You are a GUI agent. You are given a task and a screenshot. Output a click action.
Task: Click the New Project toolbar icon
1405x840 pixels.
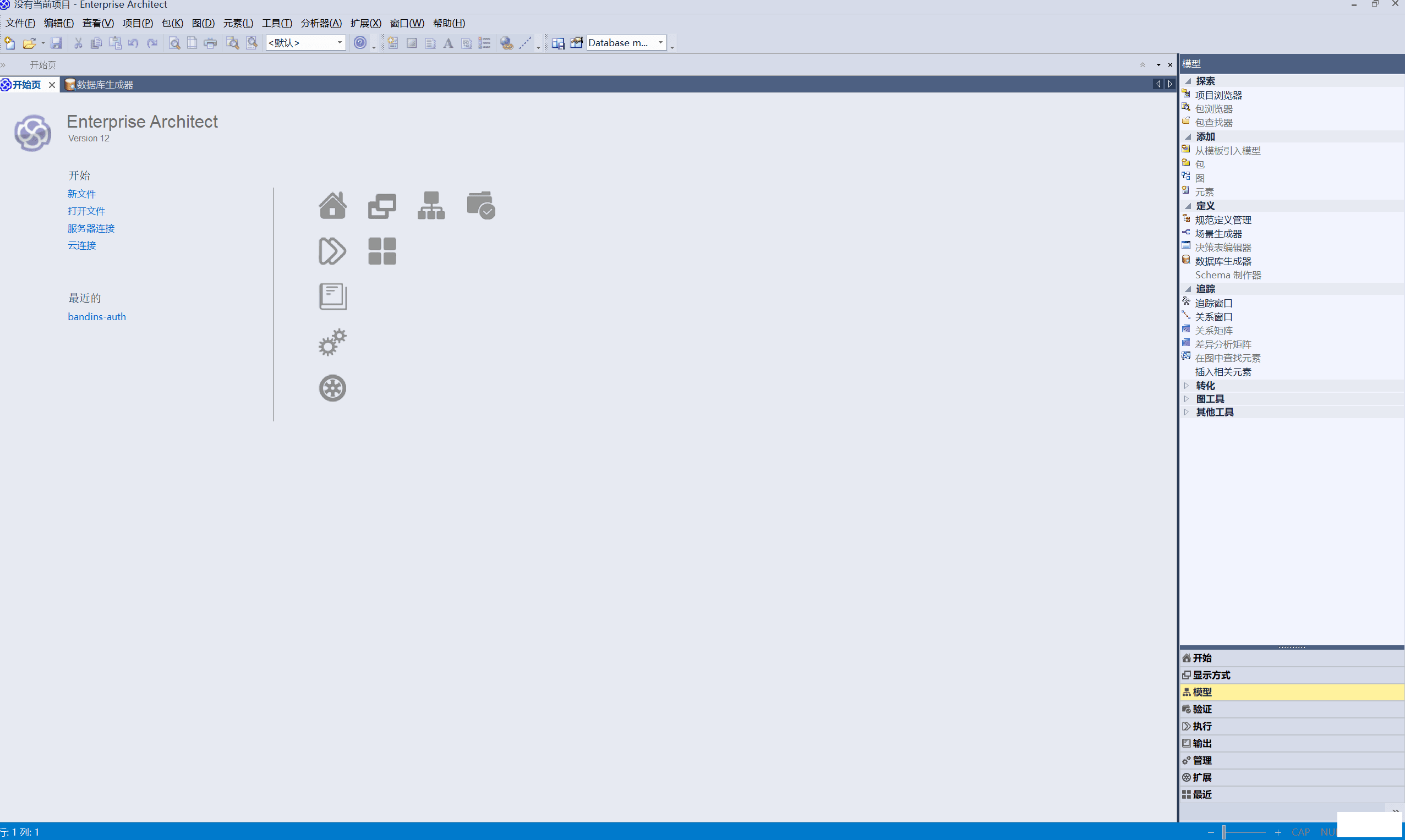[x=9, y=43]
